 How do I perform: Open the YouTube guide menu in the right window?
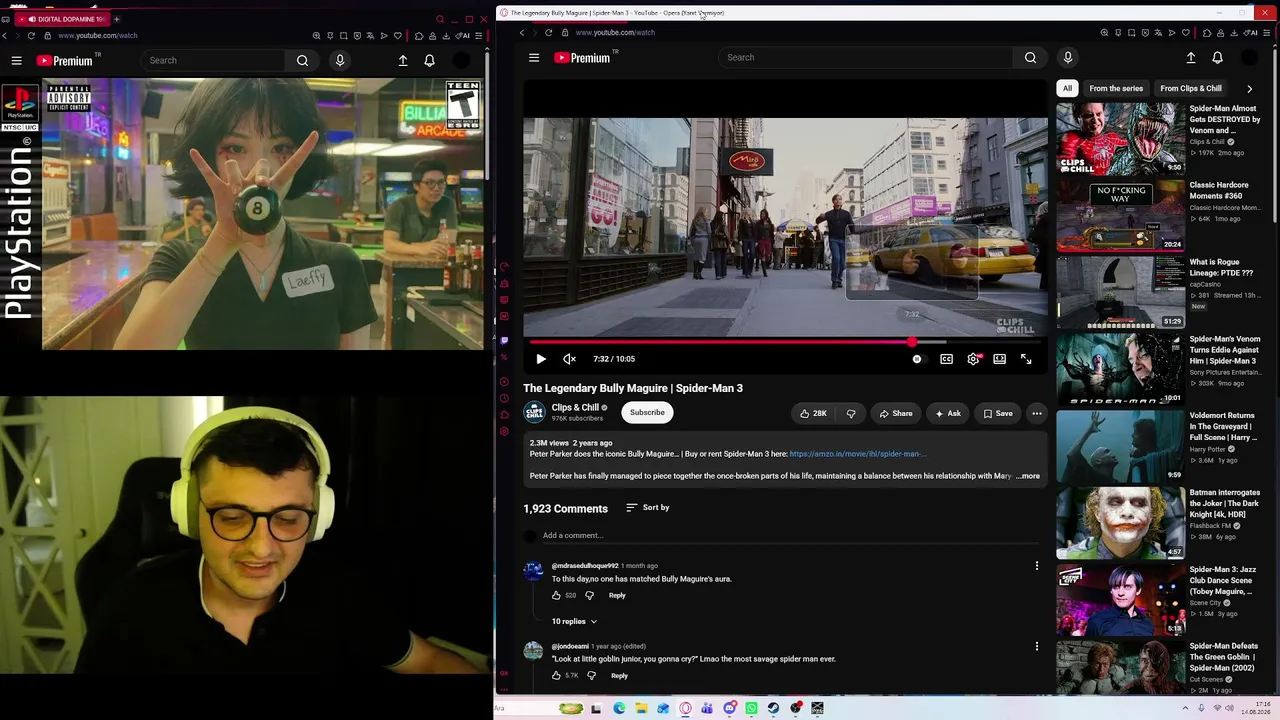[x=534, y=58]
